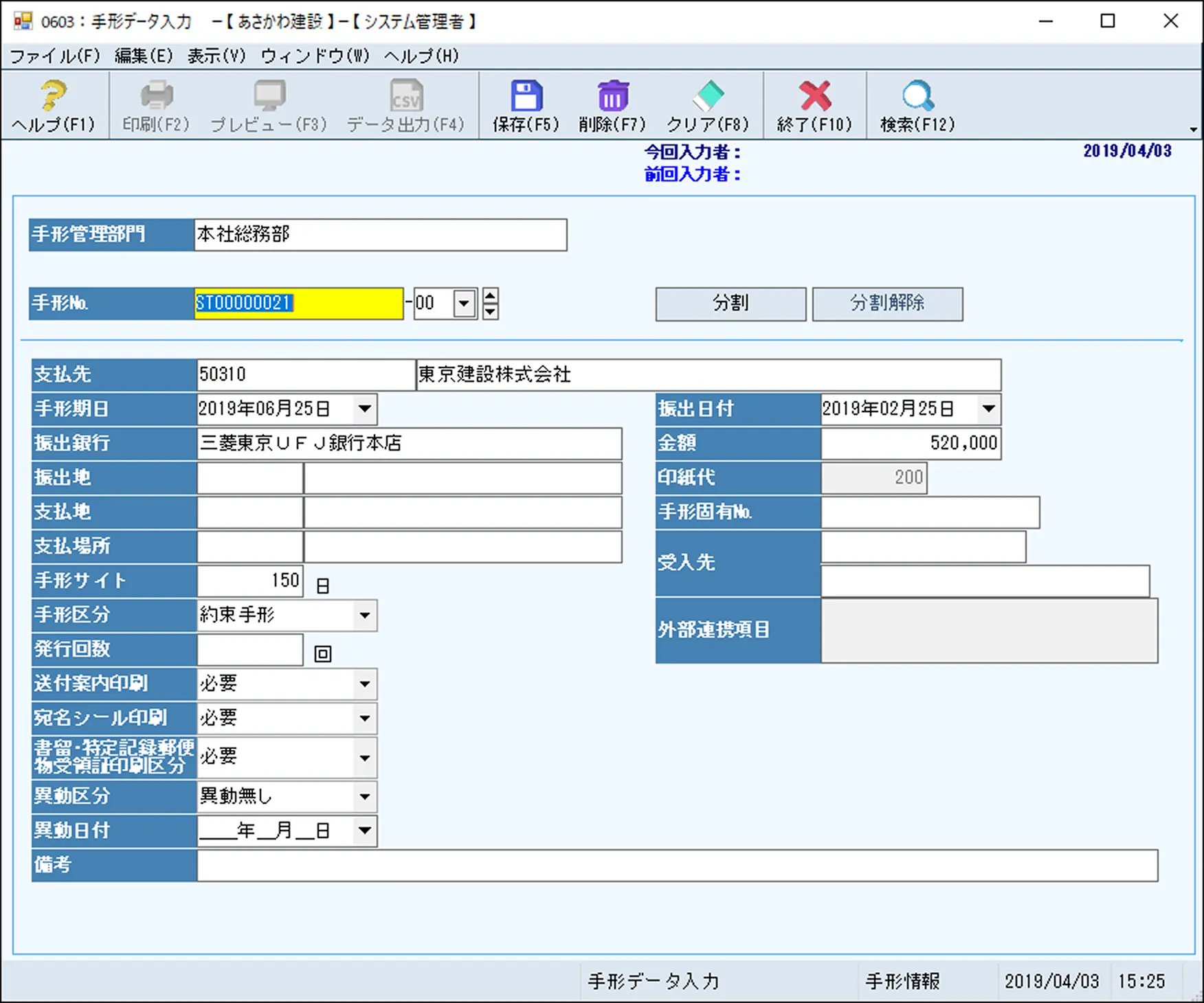Open Preview (F3) monitor icon
Screen dimensions: 1204x1003
pos(269,96)
